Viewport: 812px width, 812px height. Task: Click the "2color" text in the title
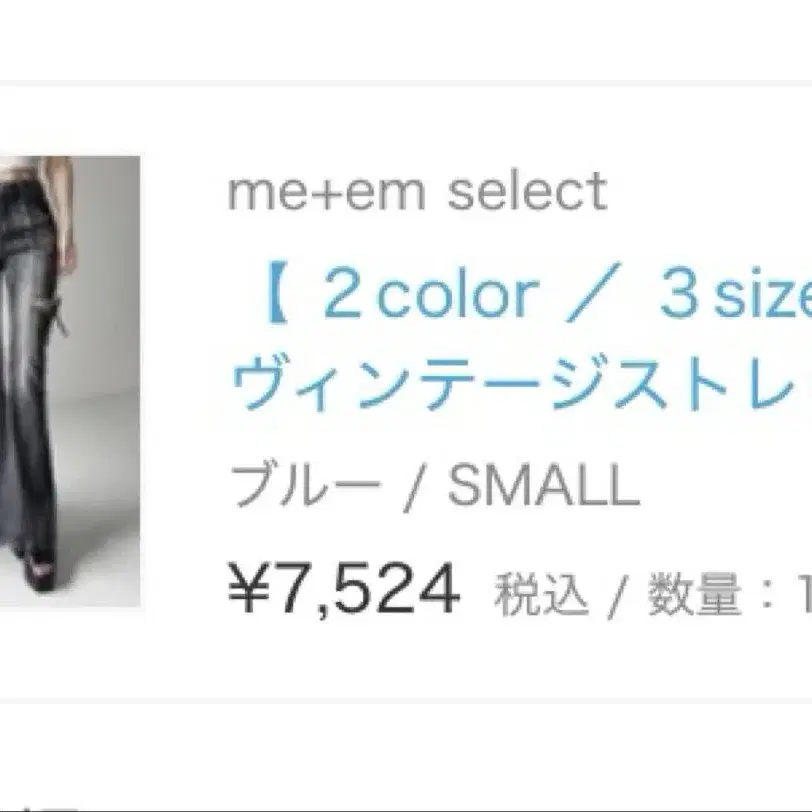point(431,294)
